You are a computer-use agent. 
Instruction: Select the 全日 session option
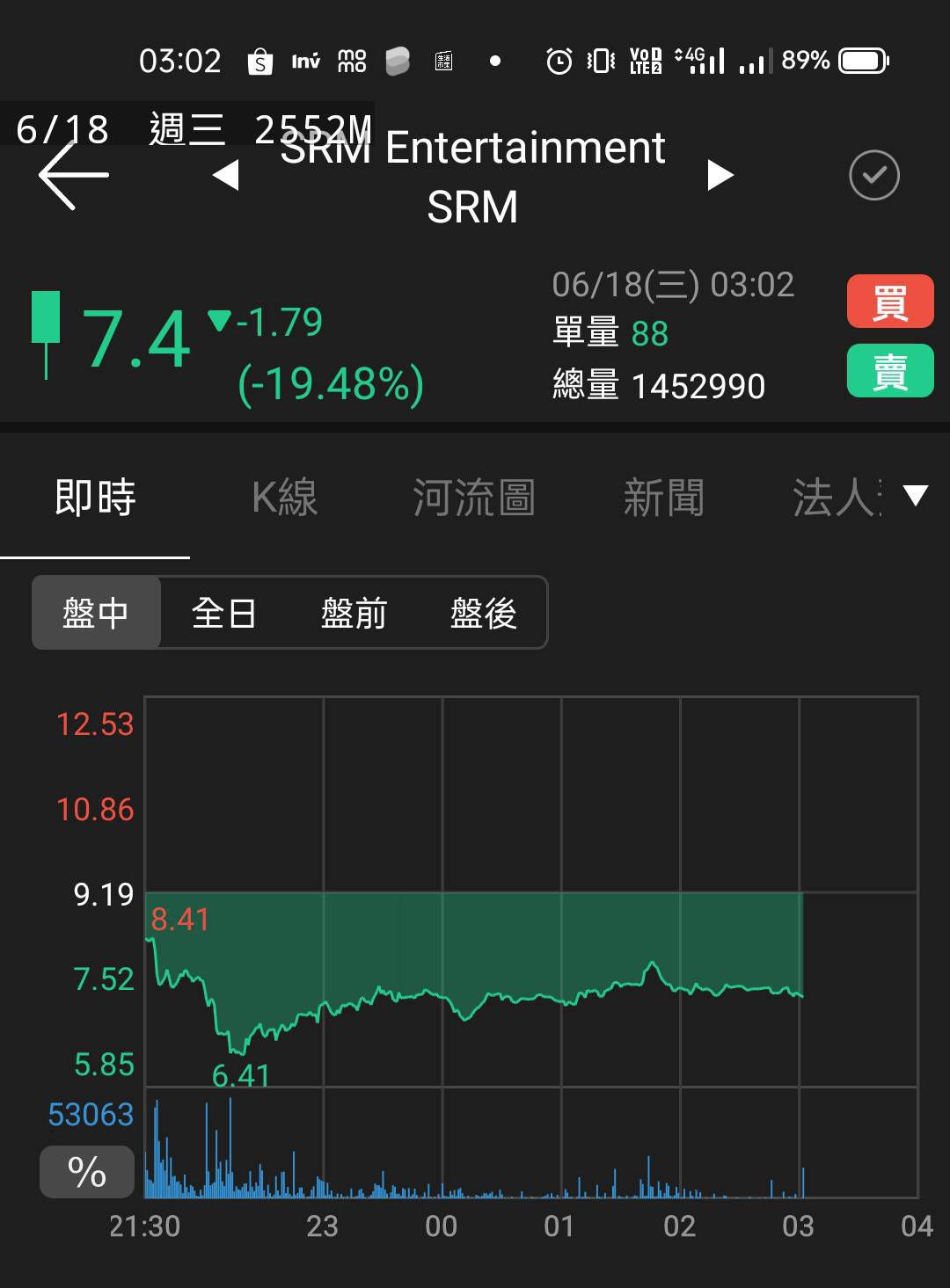pyautogui.click(x=224, y=613)
